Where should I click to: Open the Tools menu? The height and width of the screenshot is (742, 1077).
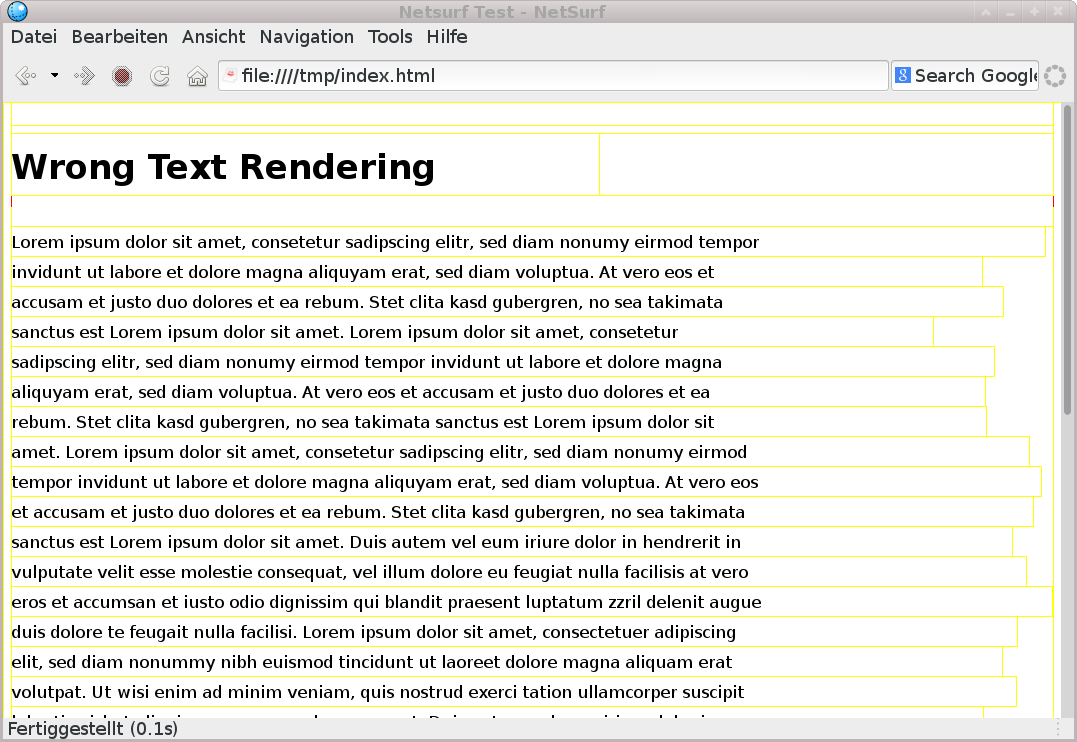tap(390, 37)
